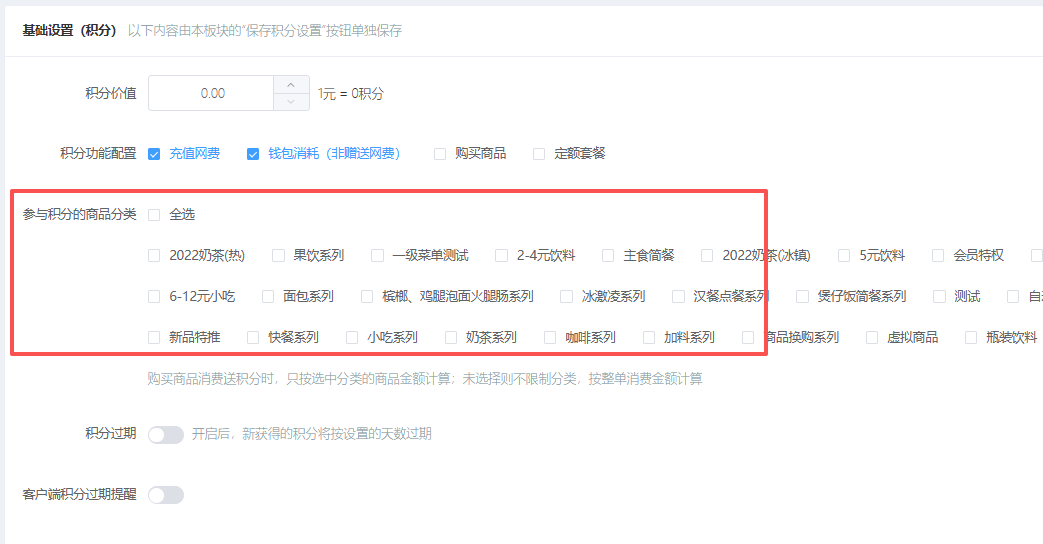Screen dimensions: 1043x544
Task: Decrease 积分价值 with the down arrow
Action: point(291,102)
